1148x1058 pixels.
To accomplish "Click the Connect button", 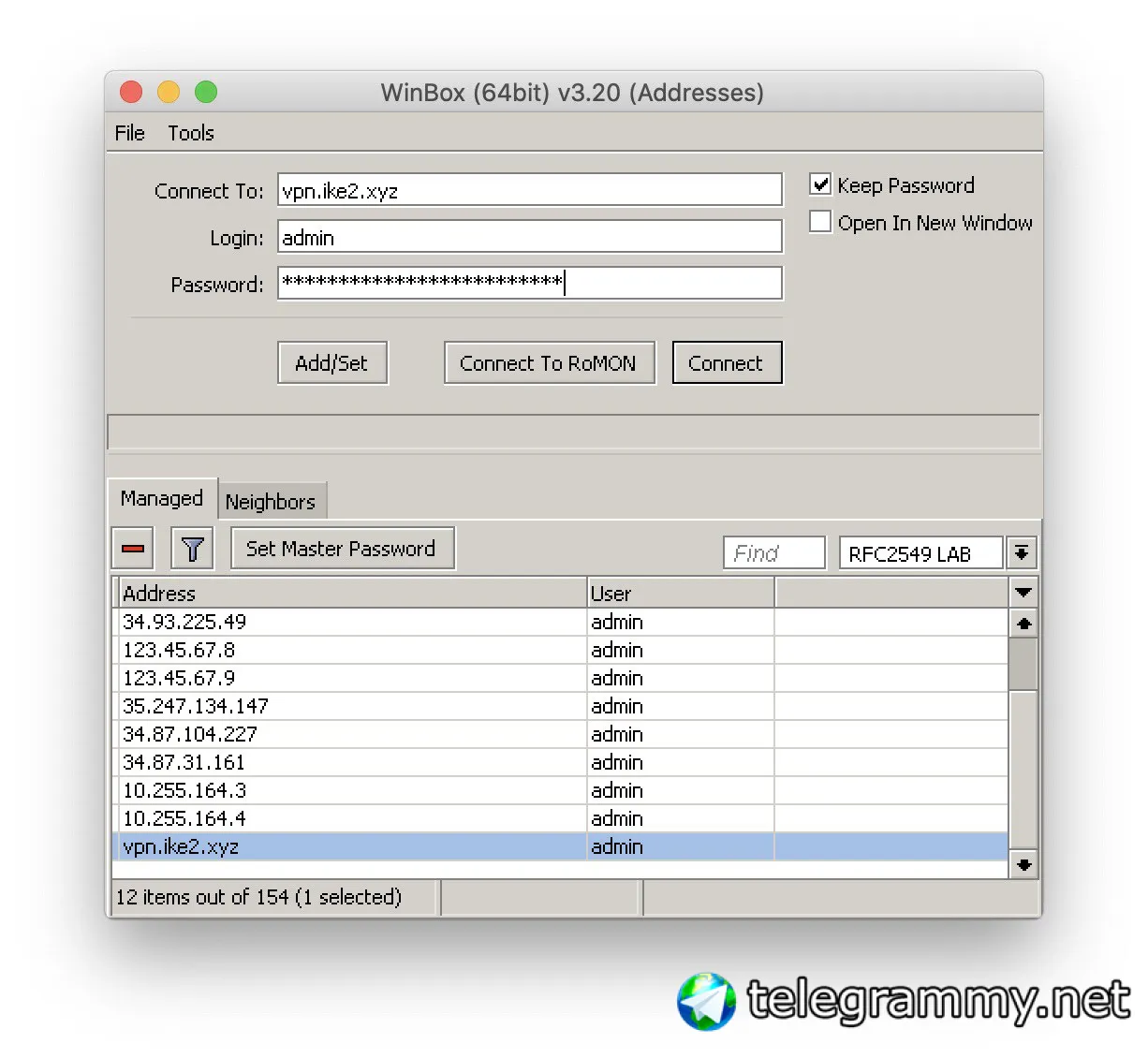I will pos(727,362).
